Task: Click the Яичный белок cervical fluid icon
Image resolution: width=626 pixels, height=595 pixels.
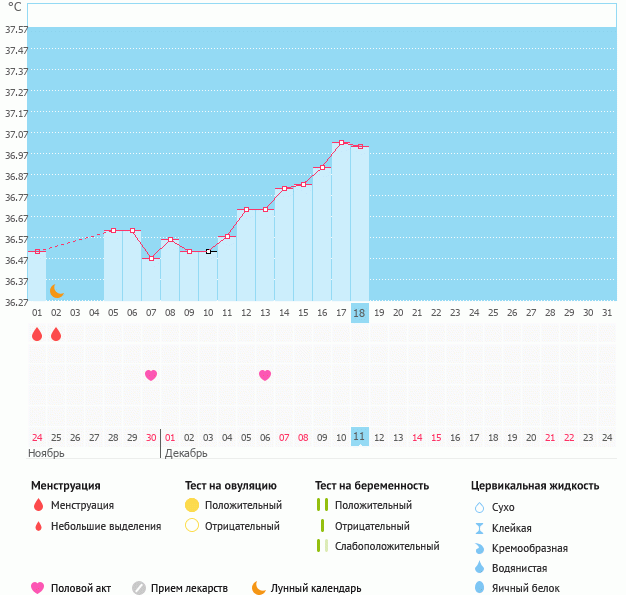Action: pyautogui.click(x=480, y=588)
